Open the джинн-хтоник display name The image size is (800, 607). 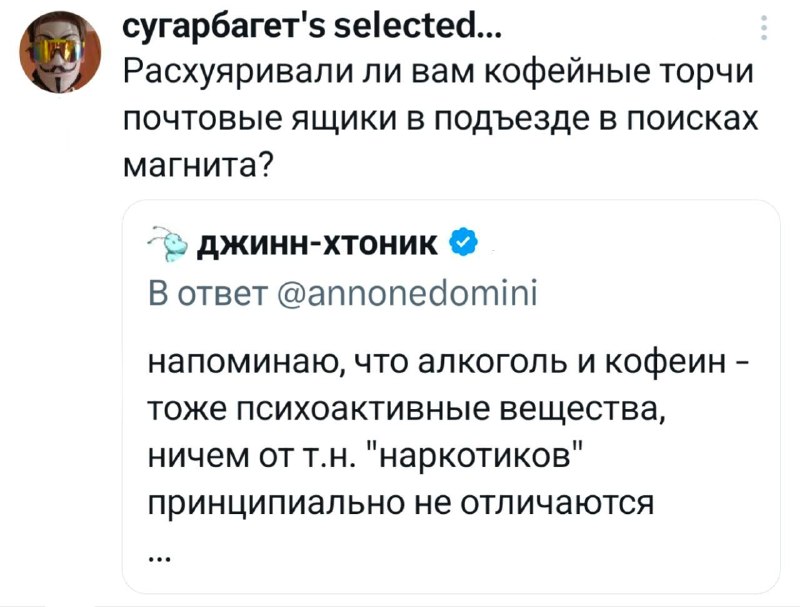pyautogui.click(x=317, y=244)
